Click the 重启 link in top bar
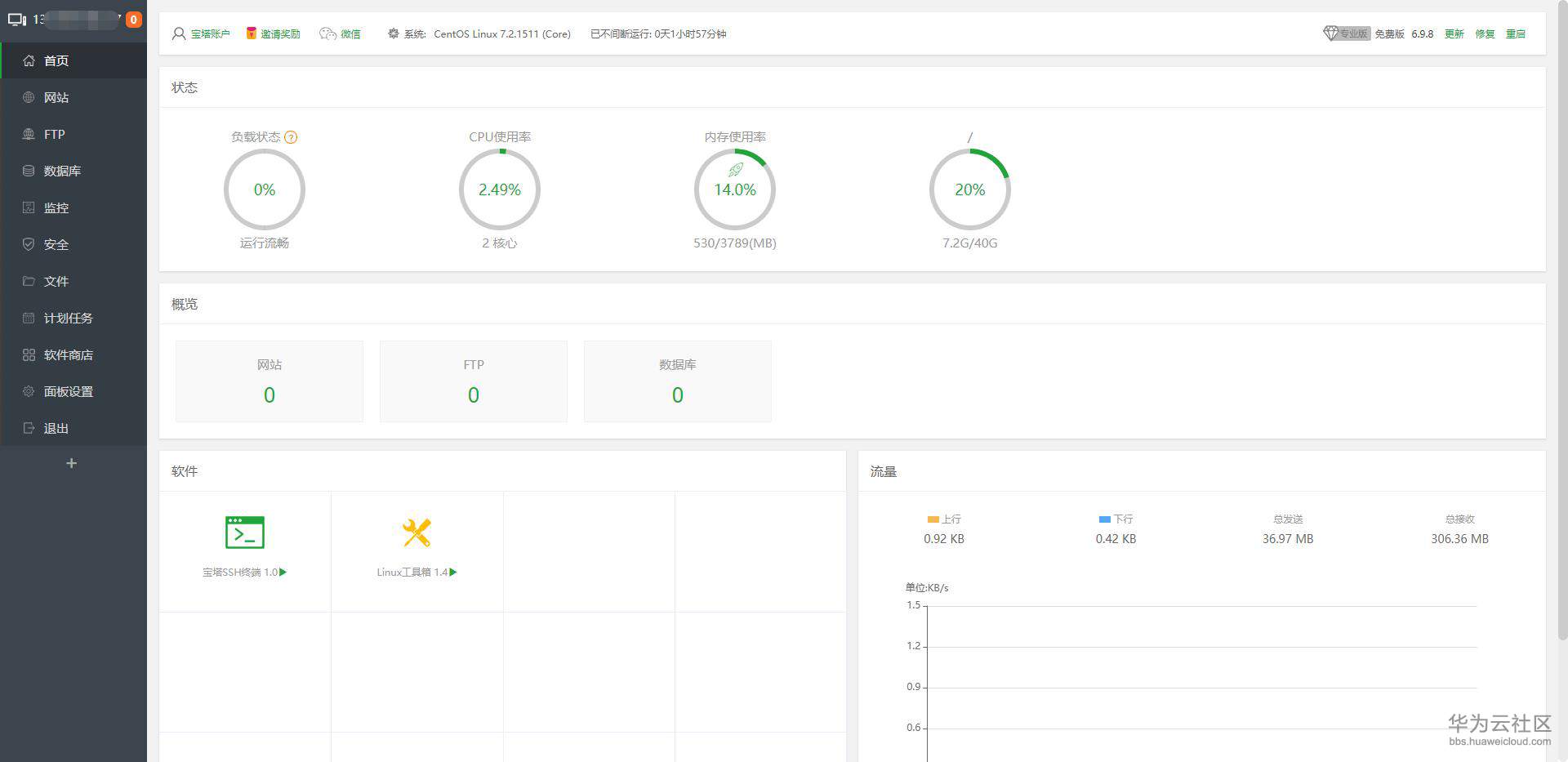The image size is (1568, 762). click(x=1516, y=33)
